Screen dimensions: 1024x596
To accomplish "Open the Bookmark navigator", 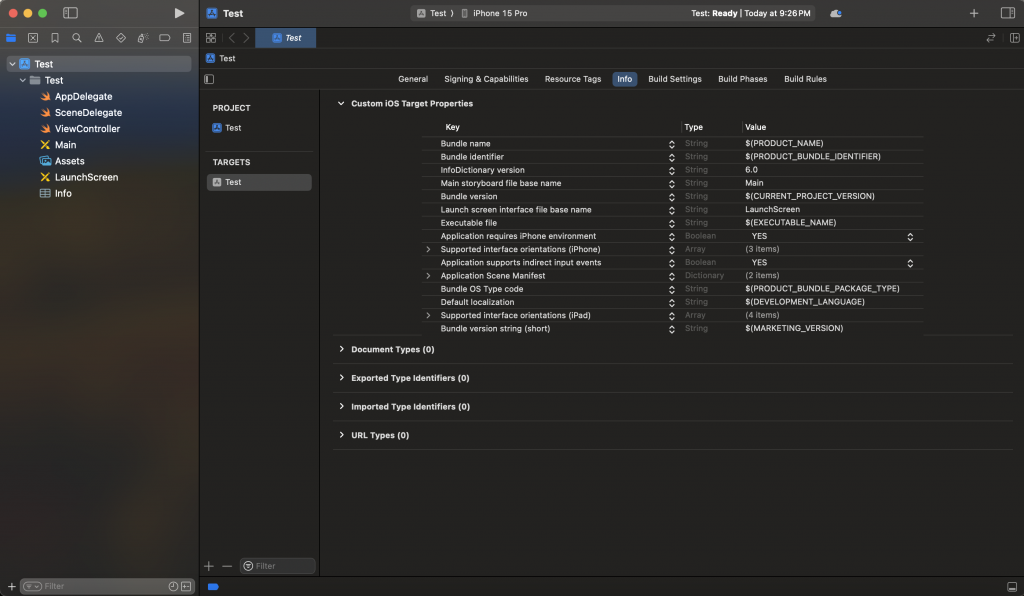I will point(55,38).
